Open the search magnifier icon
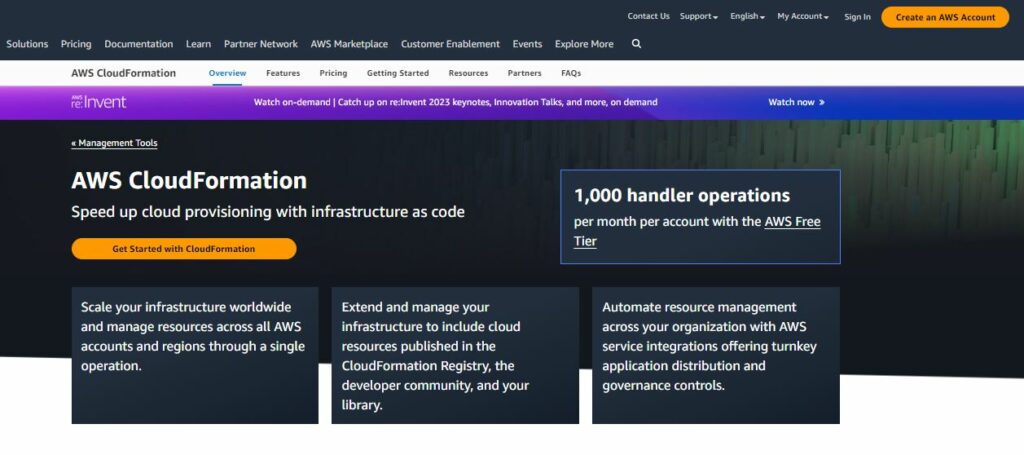 pyautogui.click(x=636, y=44)
